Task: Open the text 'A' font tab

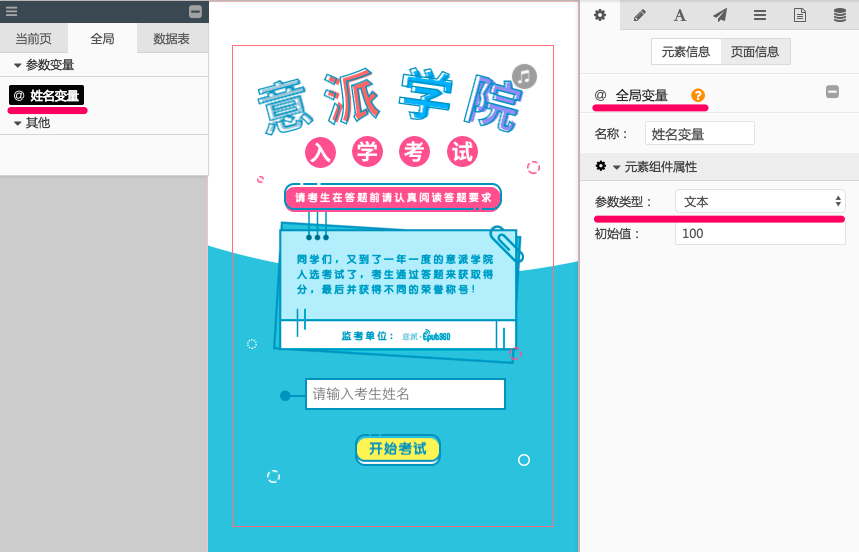Action: [x=680, y=15]
